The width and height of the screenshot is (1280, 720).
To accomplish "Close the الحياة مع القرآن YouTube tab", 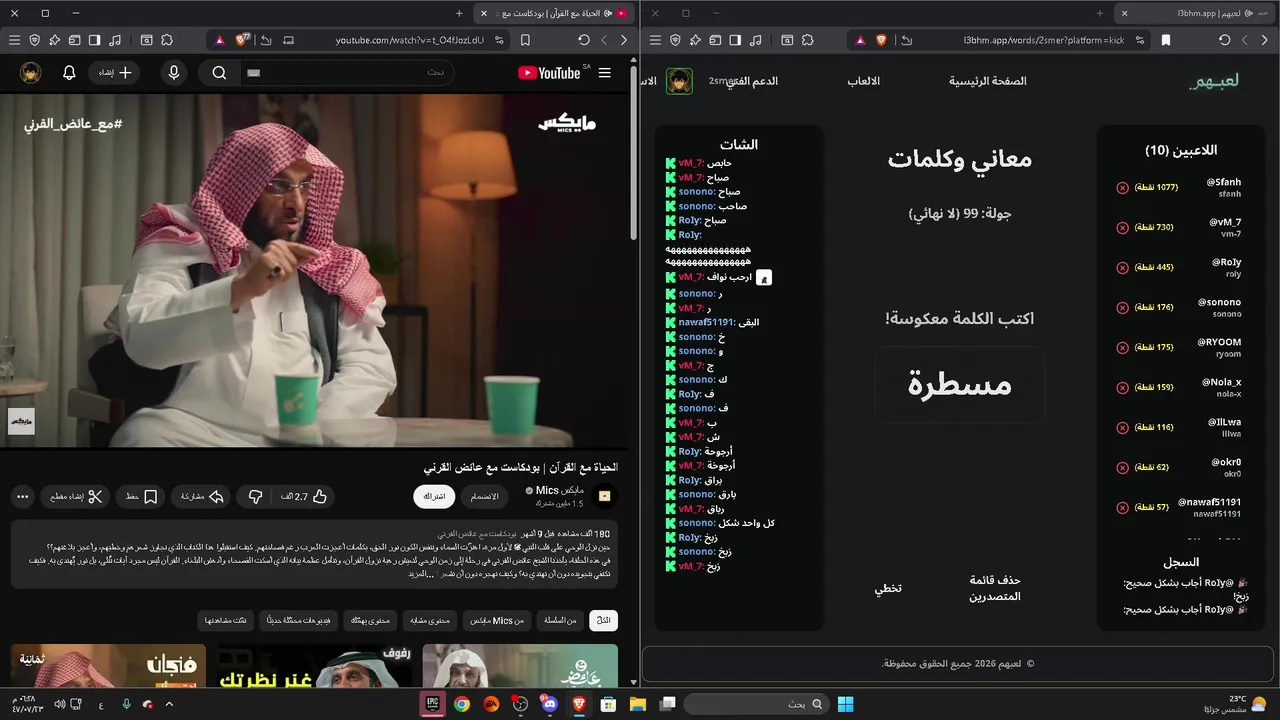I will coord(484,13).
